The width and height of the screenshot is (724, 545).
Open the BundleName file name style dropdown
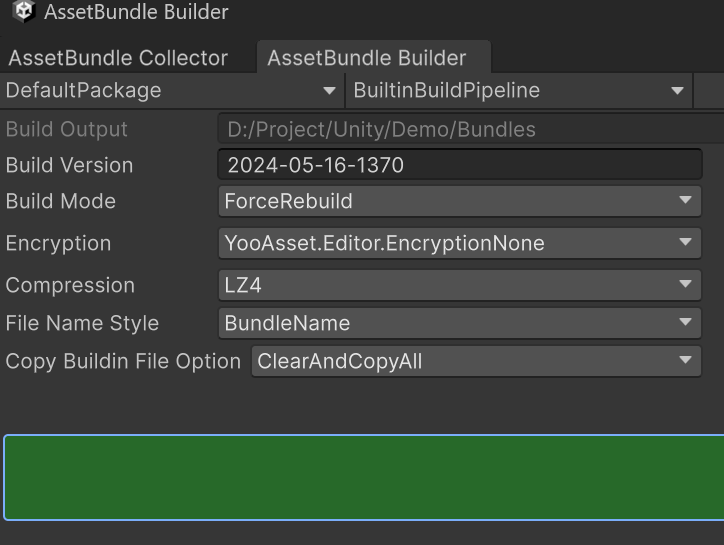coord(460,323)
